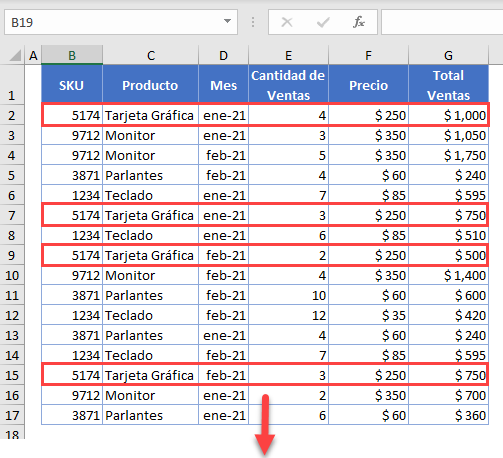The width and height of the screenshot is (503, 458).
Task: Select quantity 12 cell in row 12
Action: (x=288, y=315)
